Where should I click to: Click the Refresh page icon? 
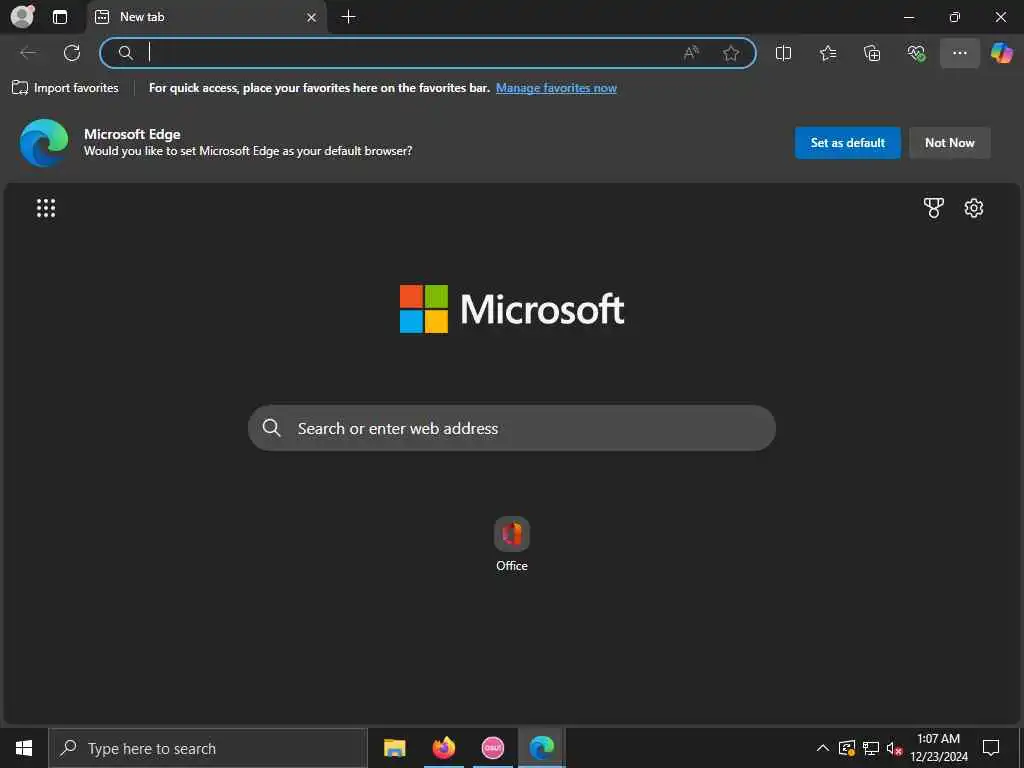[x=72, y=53]
